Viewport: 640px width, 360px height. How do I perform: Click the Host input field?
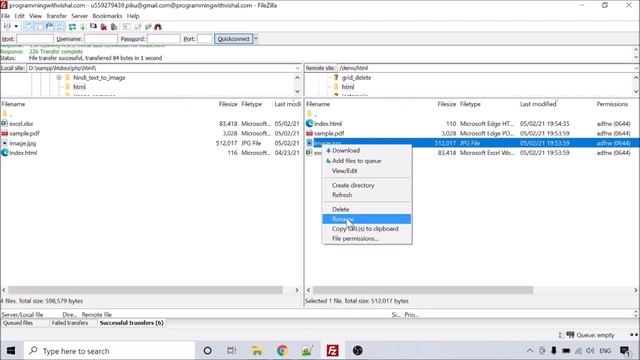coord(35,39)
